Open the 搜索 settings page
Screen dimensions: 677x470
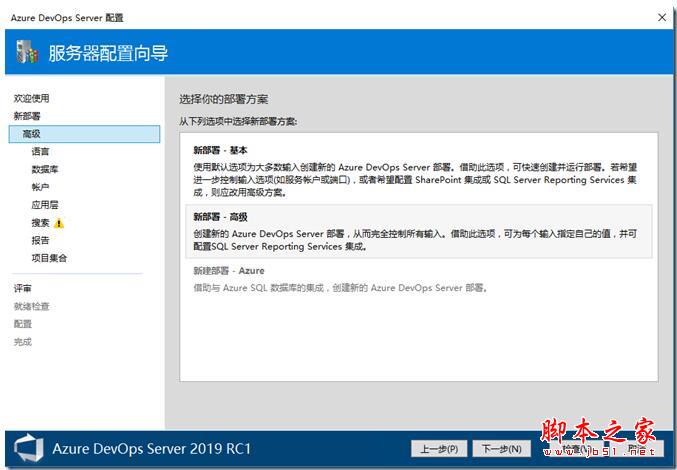pyautogui.click(x=40, y=223)
